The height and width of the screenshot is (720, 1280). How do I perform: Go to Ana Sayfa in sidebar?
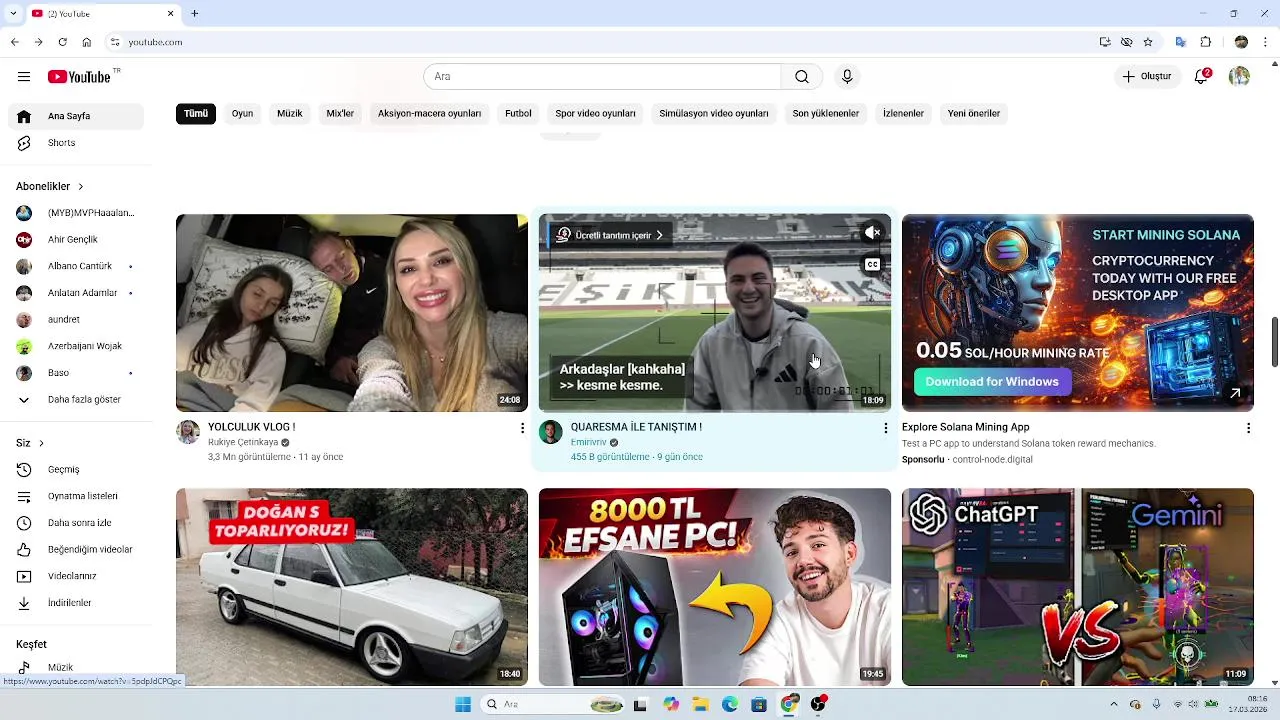76,116
